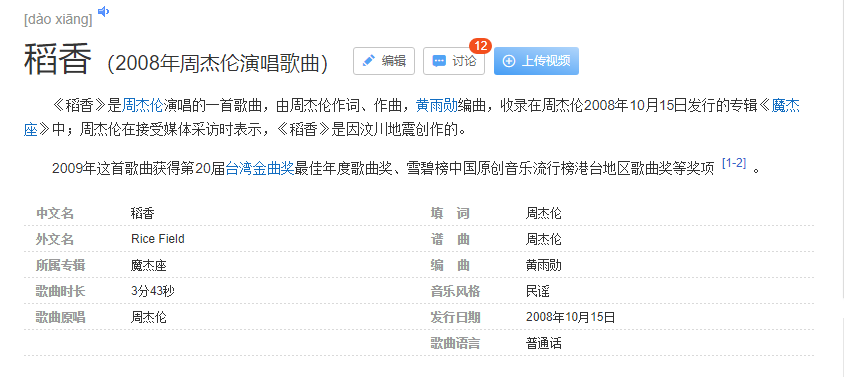Viewport: 844px width, 377px height.
Task: Click the 民谣 music style value
Action: (x=538, y=291)
